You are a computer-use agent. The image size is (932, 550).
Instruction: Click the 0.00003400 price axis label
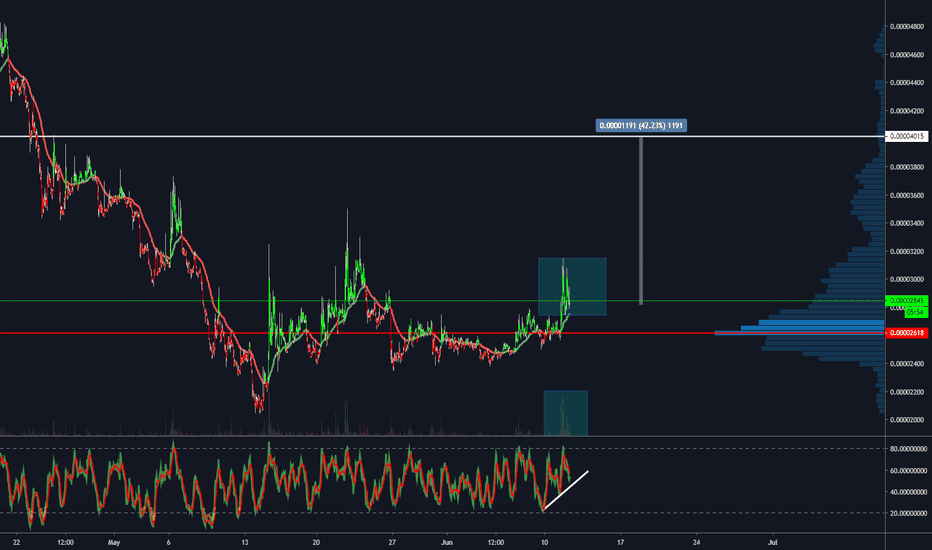907,223
